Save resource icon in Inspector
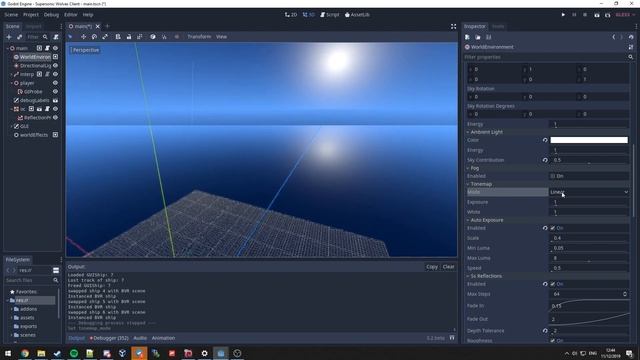The image size is (640, 360). coord(489,37)
